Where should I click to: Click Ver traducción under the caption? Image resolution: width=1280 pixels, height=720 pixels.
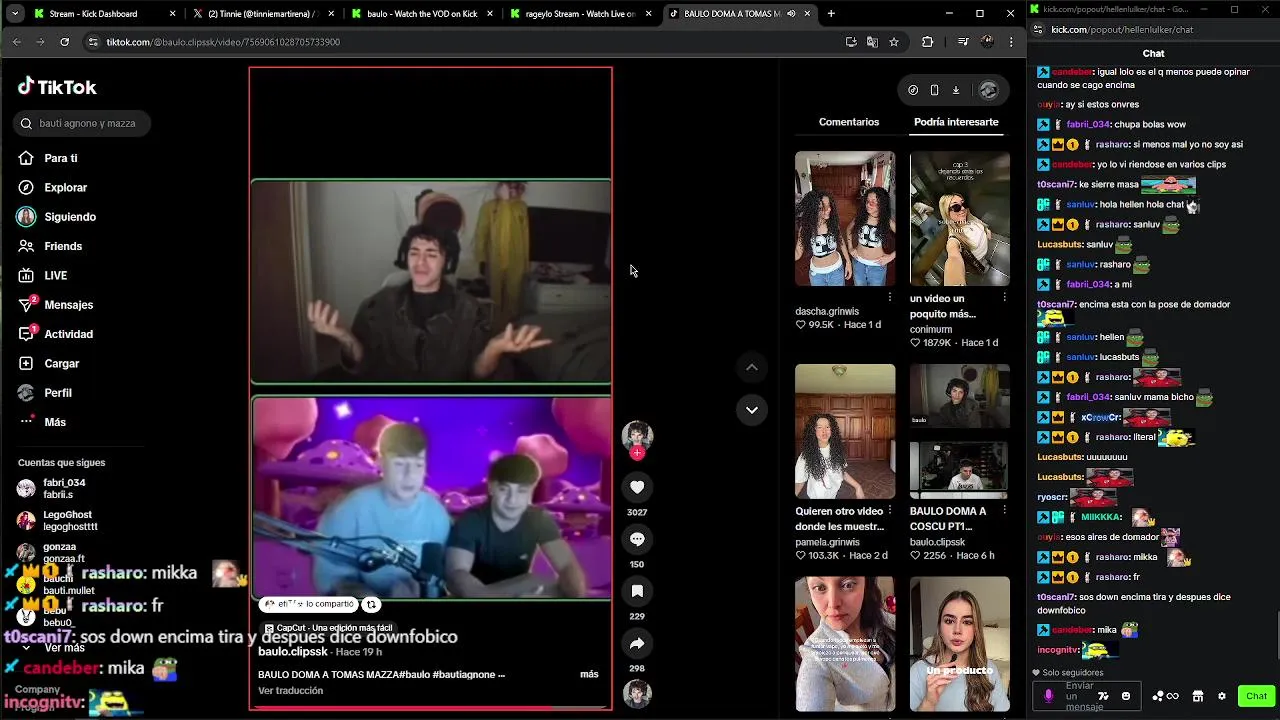290,691
